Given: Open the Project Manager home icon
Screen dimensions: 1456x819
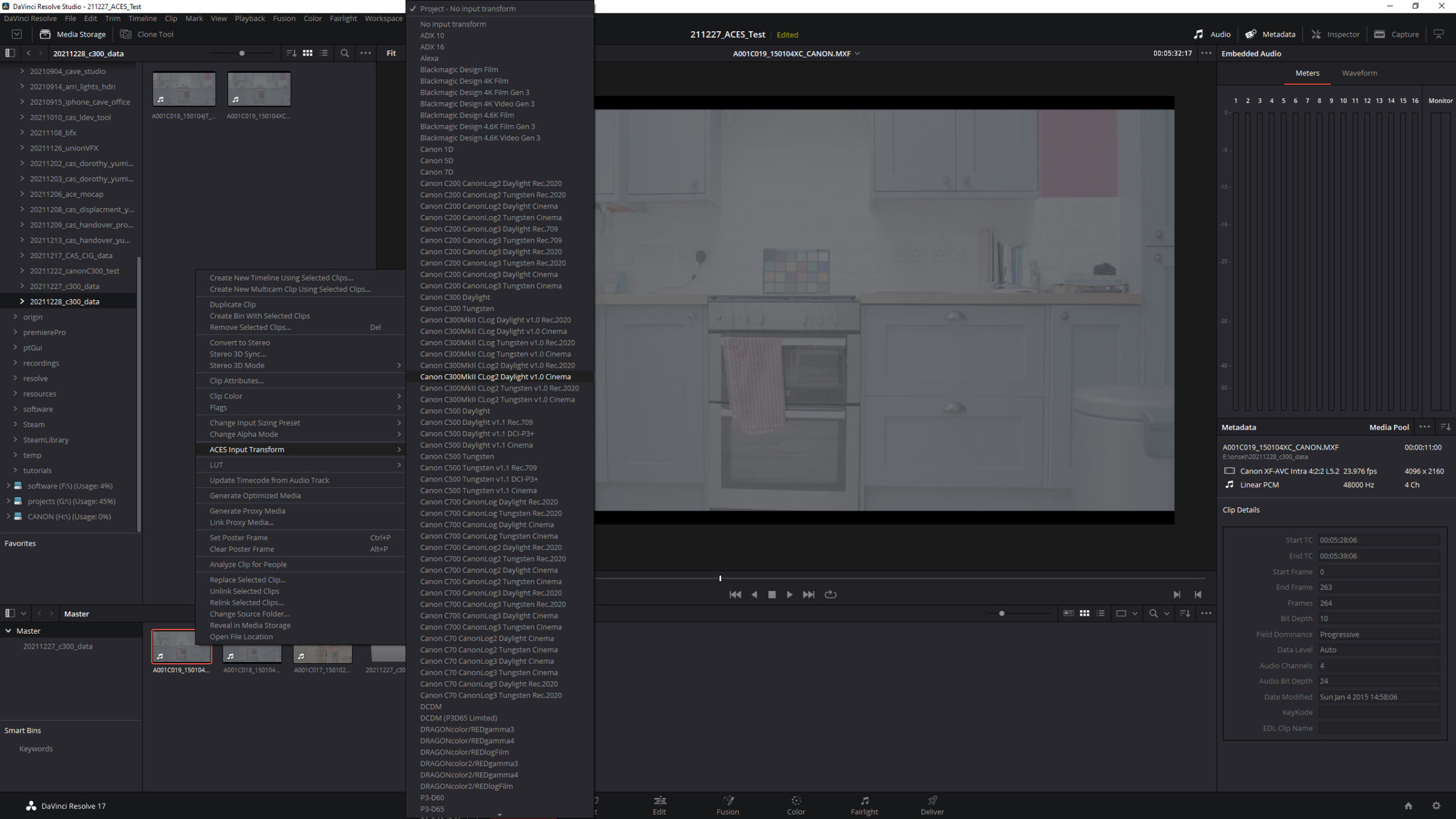Looking at the screenshot, I should point(1408,806).
